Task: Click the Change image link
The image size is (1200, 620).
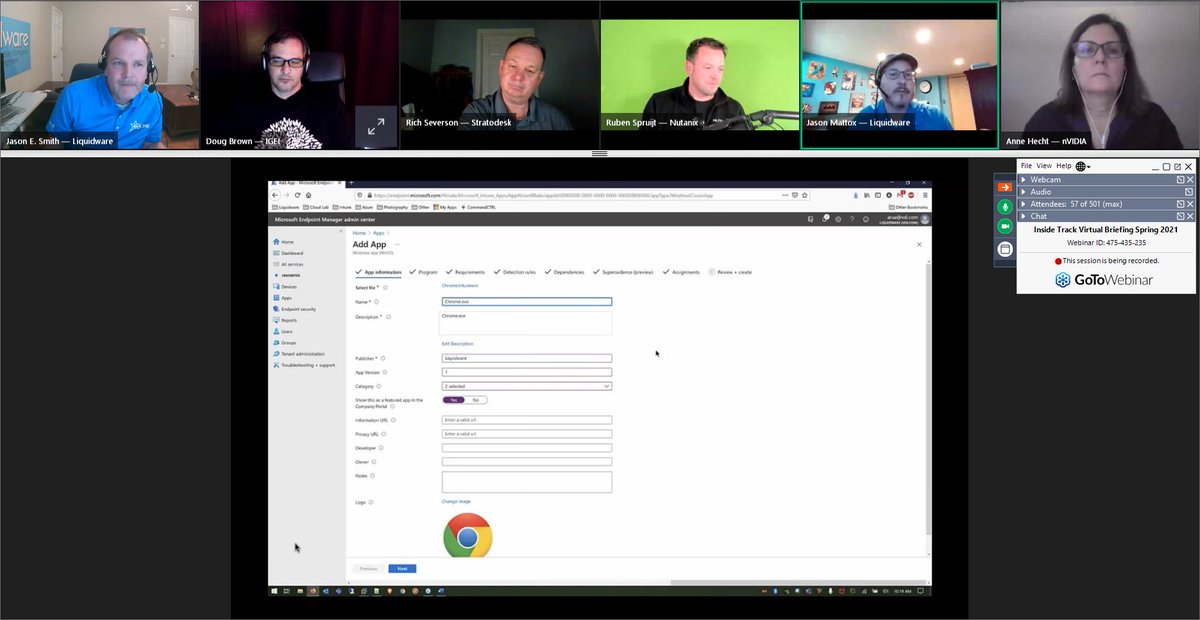Action: pos(456,501)
